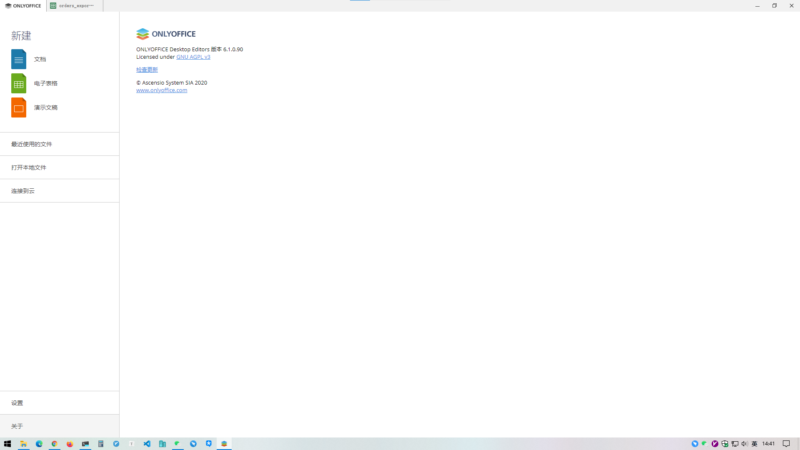This screenshot has width=800, height=450.
Task: Create a new presentation via orange icon
Action: (x=19, y=107)
